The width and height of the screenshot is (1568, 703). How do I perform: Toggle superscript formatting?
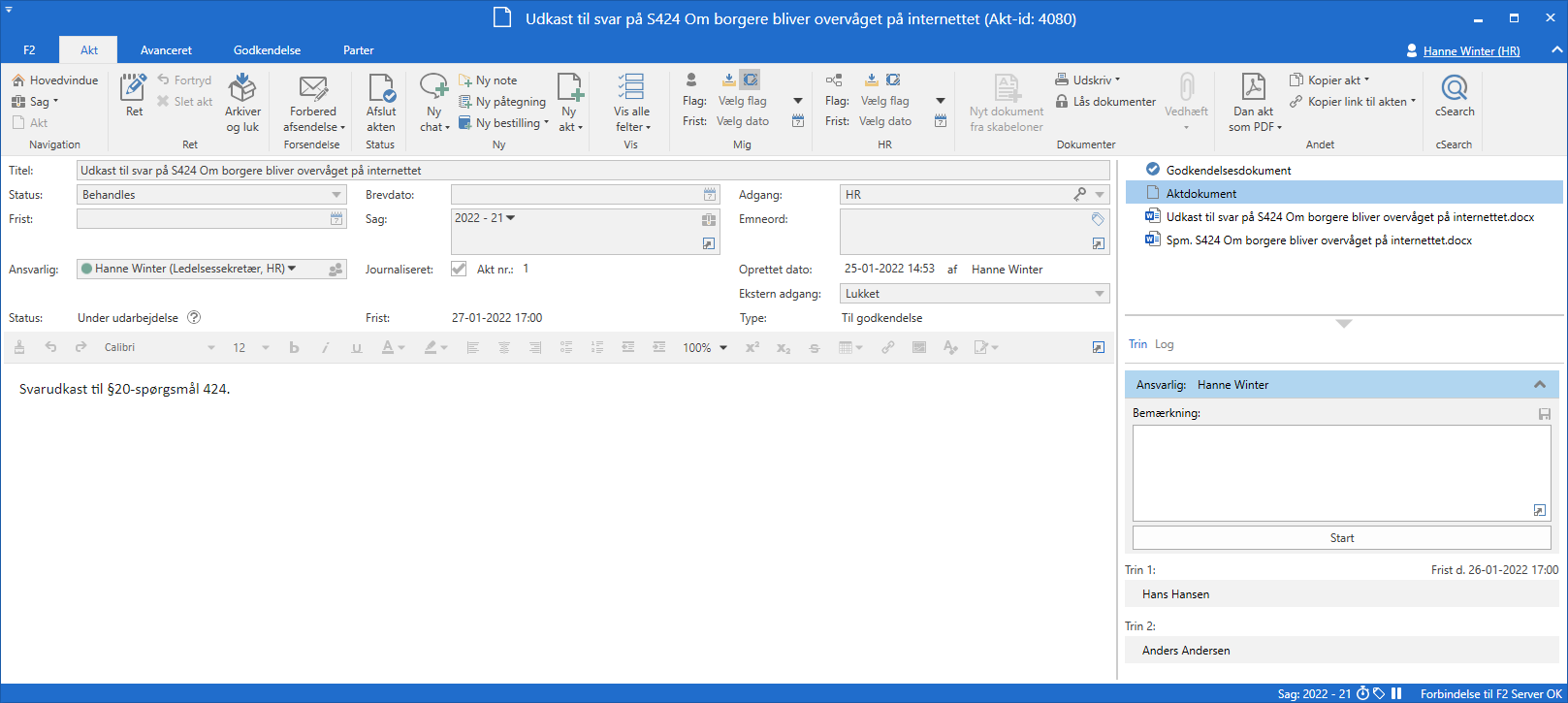click(752, 347)
